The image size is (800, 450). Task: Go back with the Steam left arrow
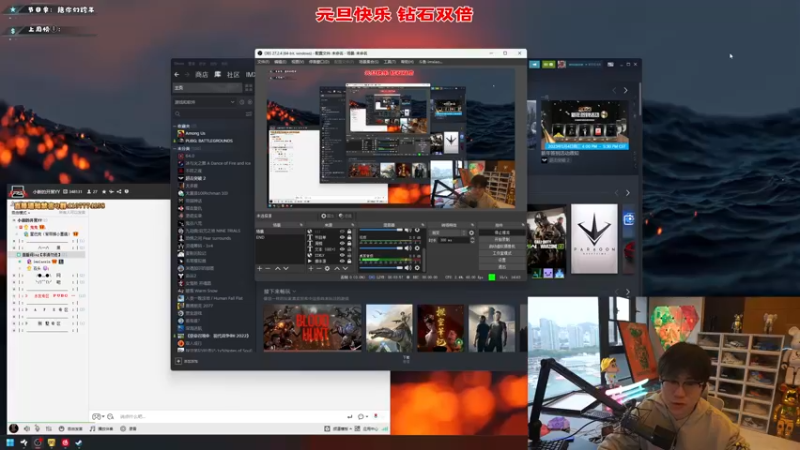click(x=177, y=74)
